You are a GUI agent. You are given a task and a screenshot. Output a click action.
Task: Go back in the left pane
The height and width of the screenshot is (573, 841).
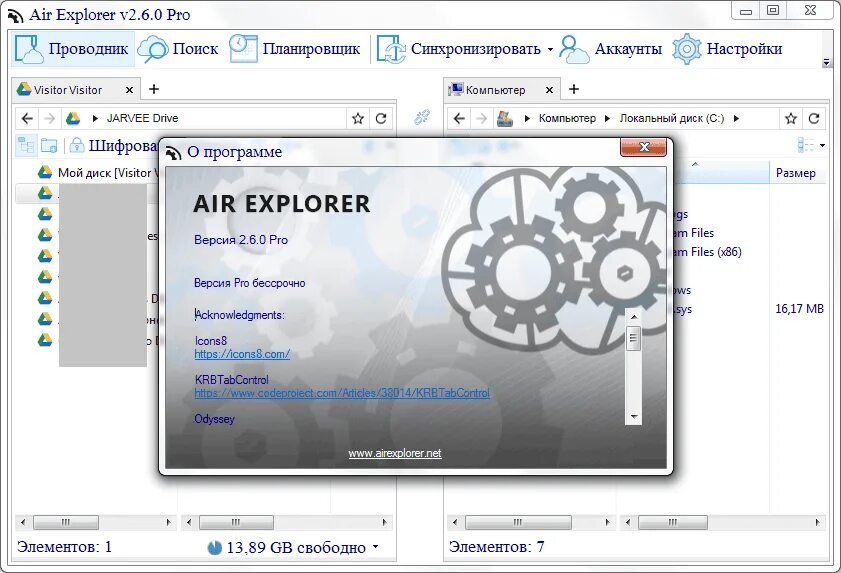27,119
